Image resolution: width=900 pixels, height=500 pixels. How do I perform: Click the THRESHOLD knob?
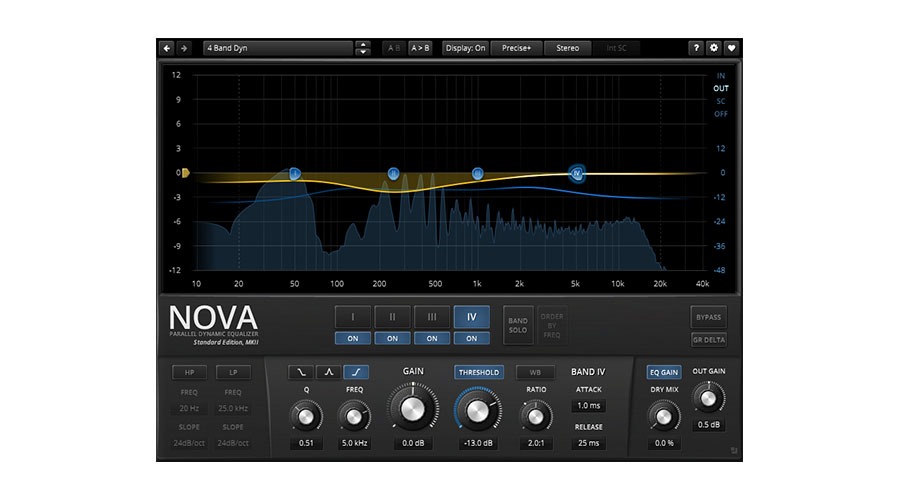478,410
